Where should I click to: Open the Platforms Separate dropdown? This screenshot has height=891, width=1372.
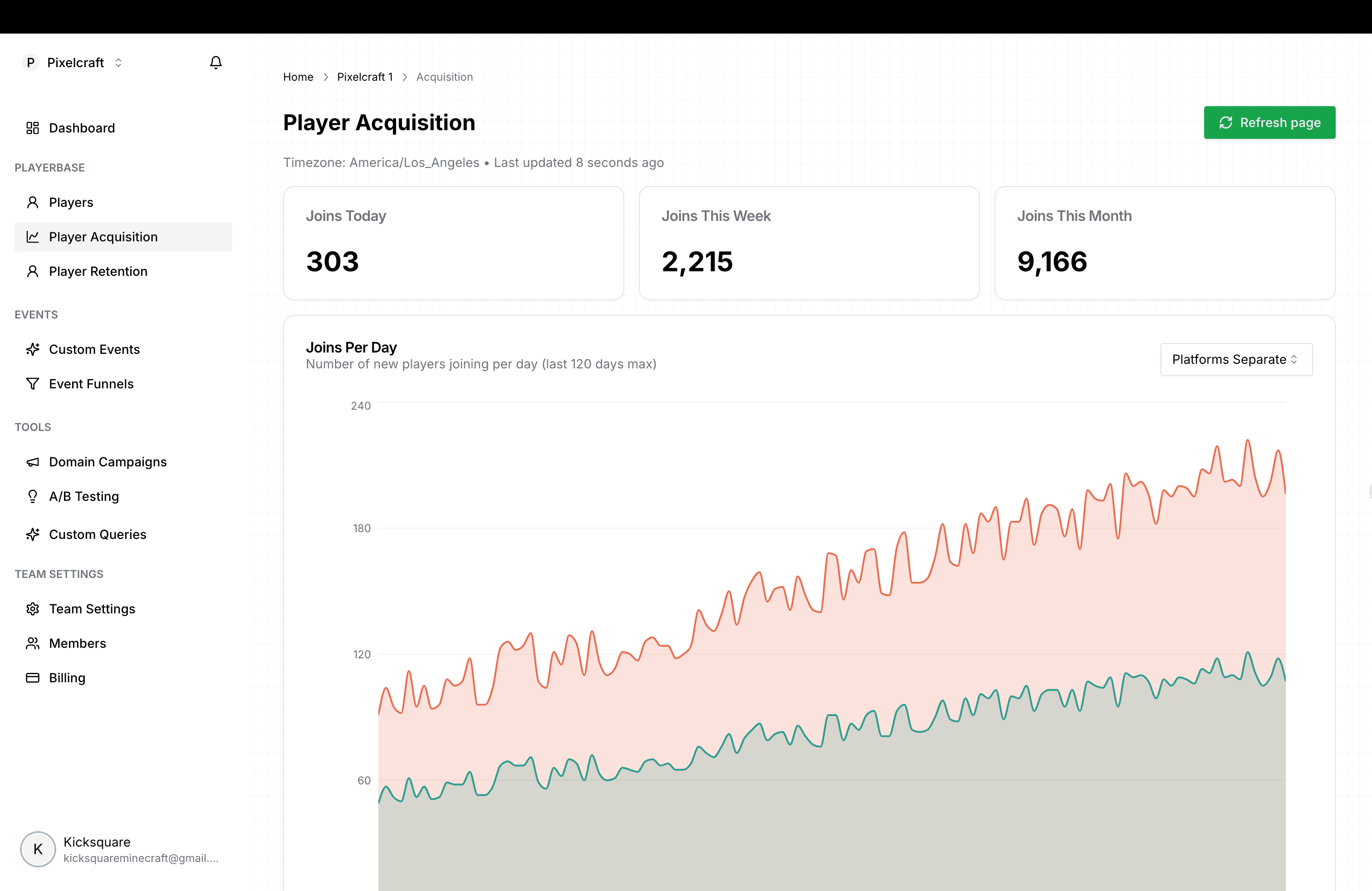coord(1236,359)
